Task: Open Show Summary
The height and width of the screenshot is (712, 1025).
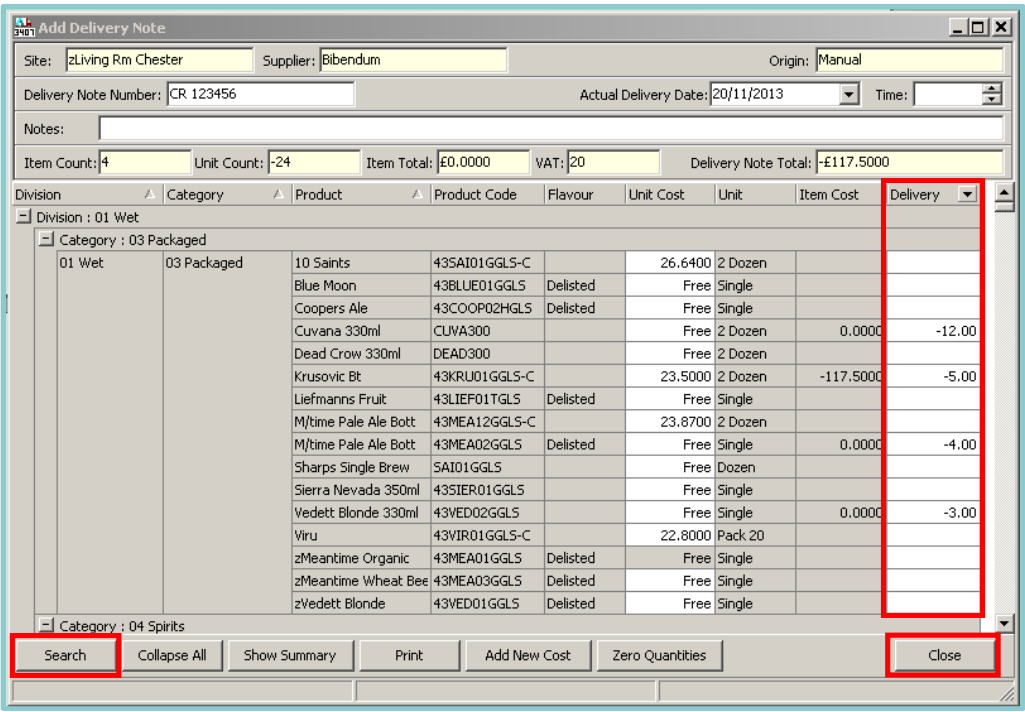Action: click(x=289, y=656)
